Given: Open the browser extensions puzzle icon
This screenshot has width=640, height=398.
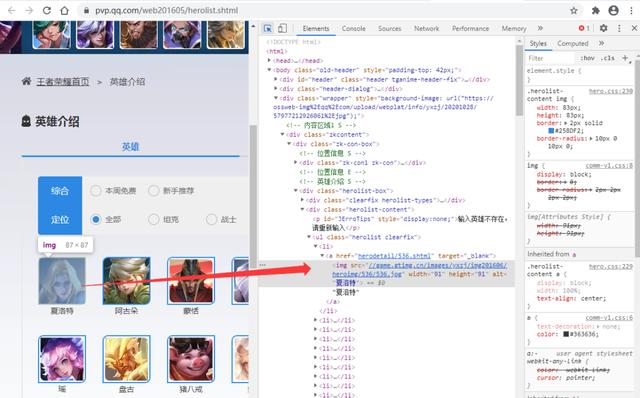Looking at the screenshot, I should pos(596,11).
